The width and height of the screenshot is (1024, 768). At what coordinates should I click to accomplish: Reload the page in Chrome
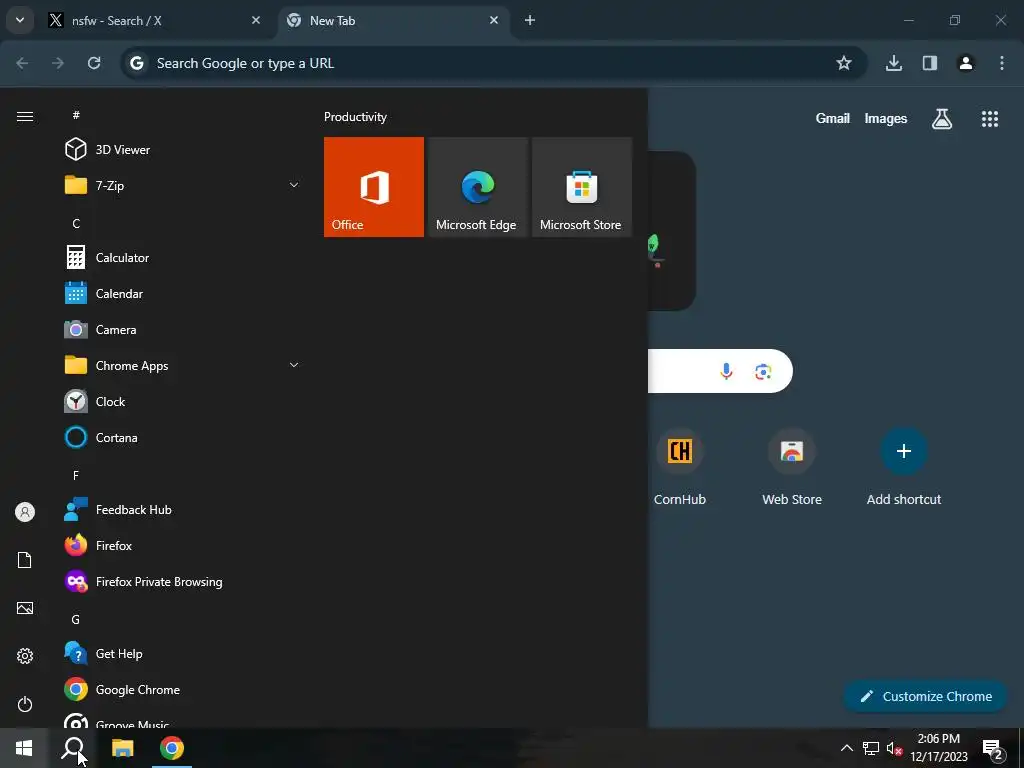point(94,63)
